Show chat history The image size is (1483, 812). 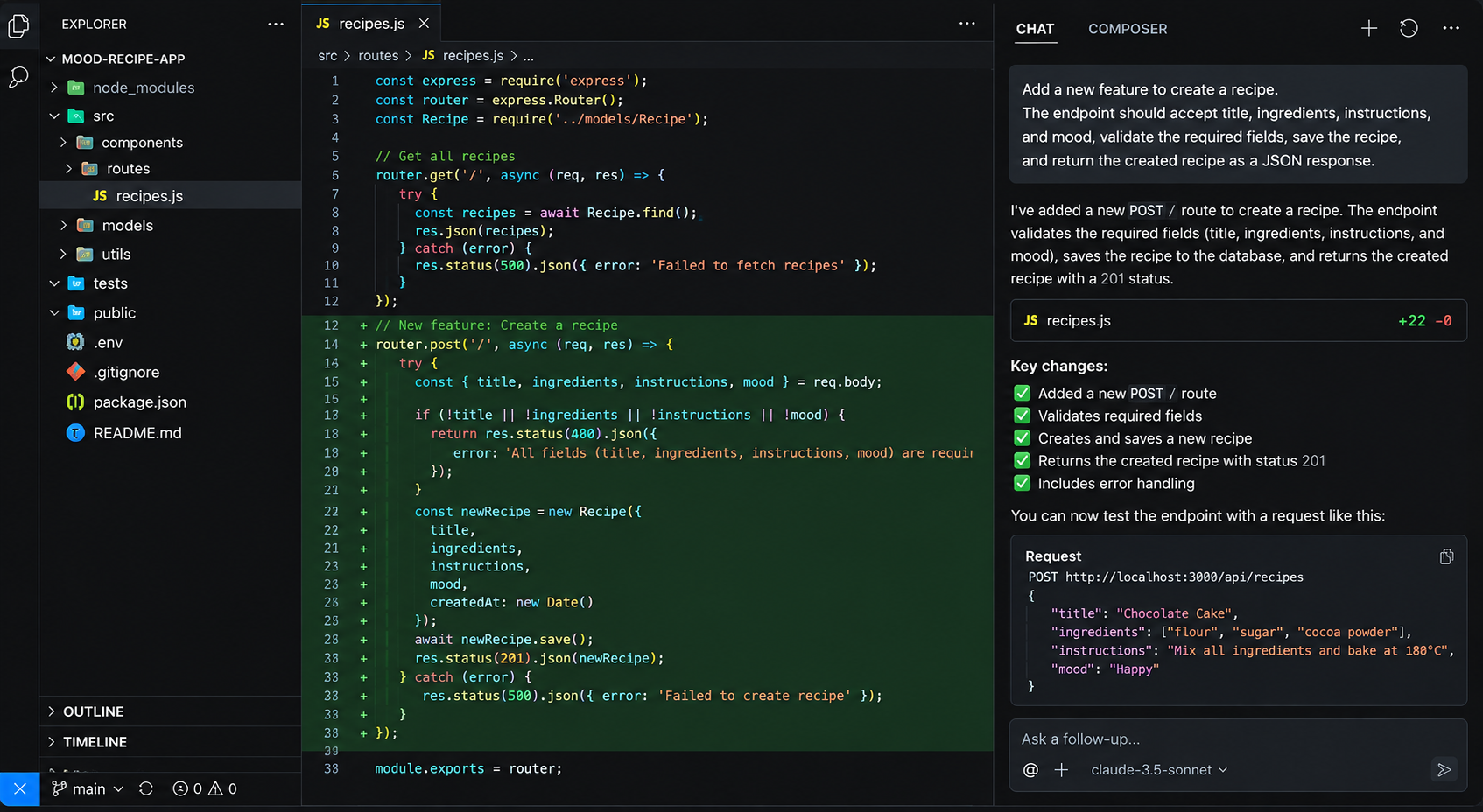click(1409, 29)
